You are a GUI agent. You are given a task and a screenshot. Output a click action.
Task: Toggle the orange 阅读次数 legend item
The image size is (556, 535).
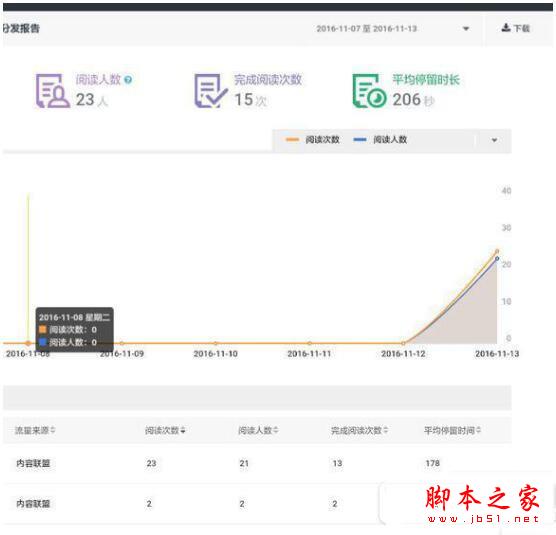pos(312,140)
